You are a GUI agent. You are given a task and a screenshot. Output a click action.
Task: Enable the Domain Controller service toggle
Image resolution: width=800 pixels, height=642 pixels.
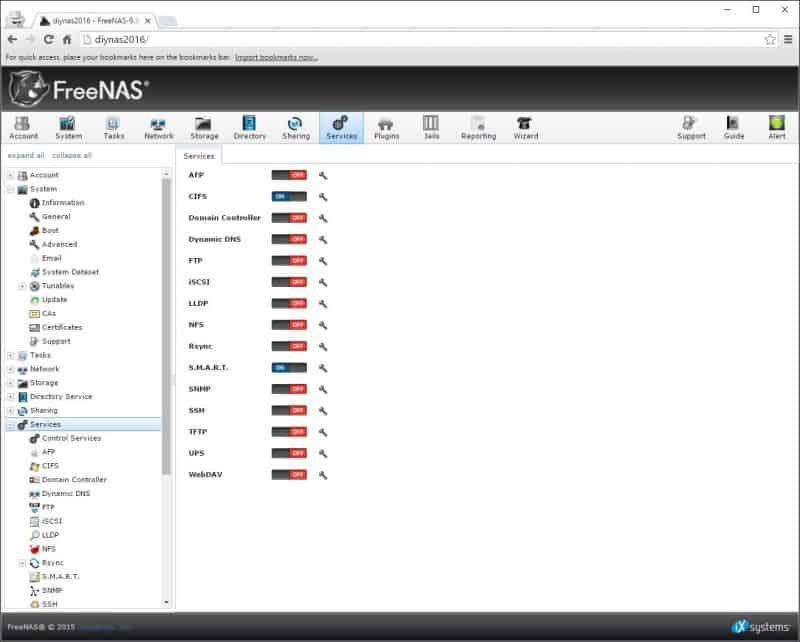289,218
